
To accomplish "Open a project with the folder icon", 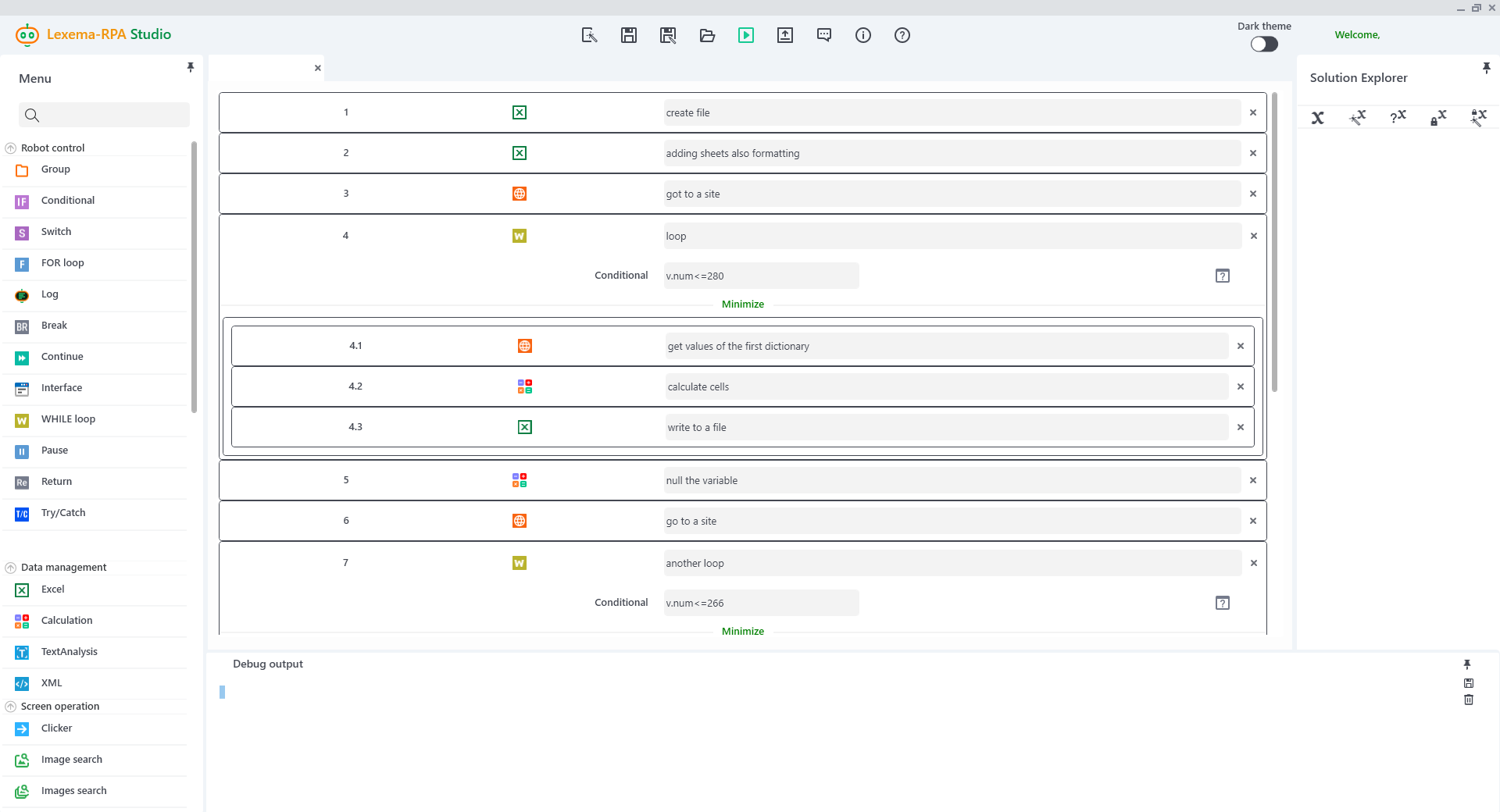I will [707, 35].
